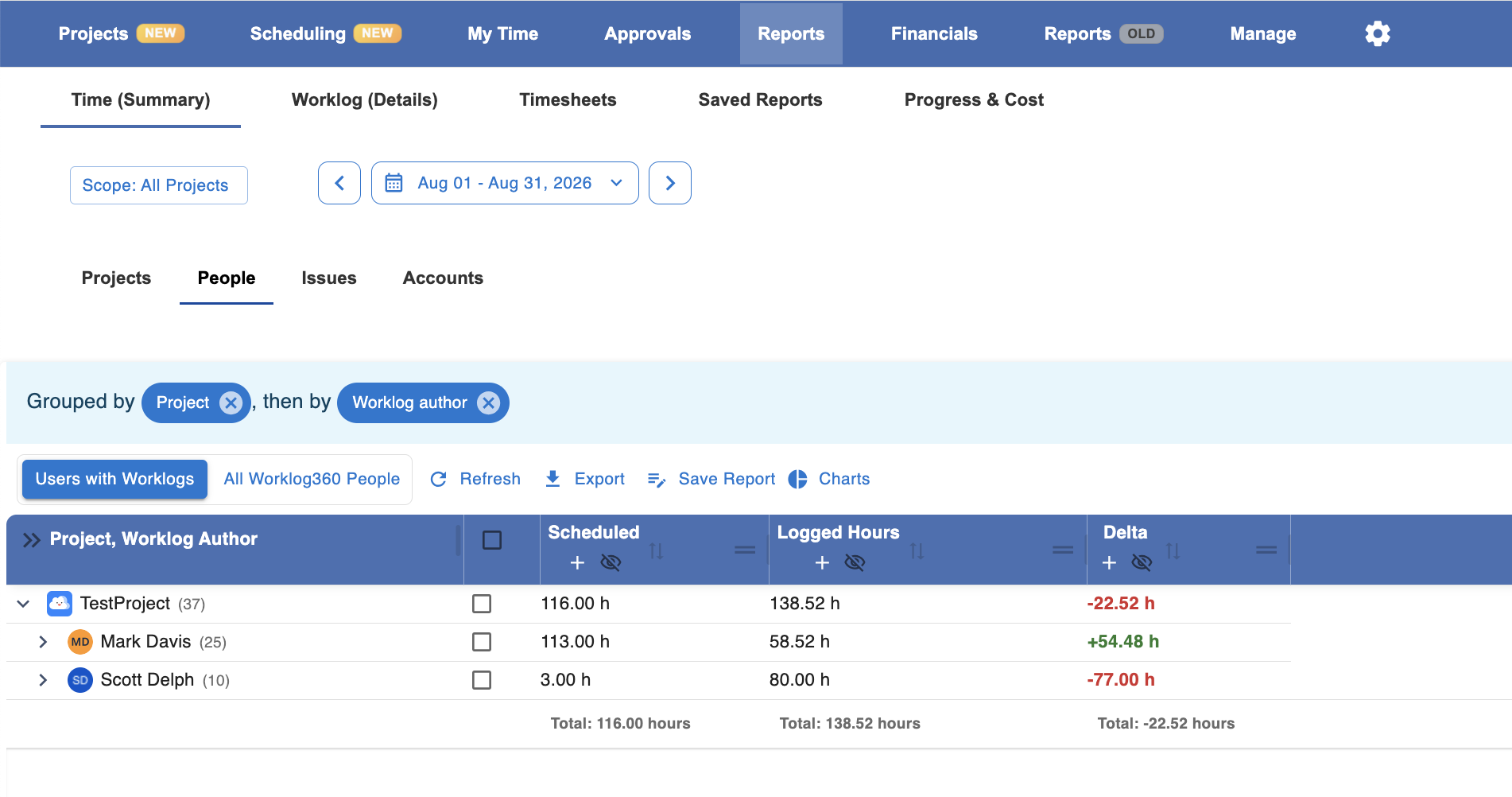Viewport: 1512px width, 797px height.
Task: Expand the Mark Davis row
Action: click(43, 642)
